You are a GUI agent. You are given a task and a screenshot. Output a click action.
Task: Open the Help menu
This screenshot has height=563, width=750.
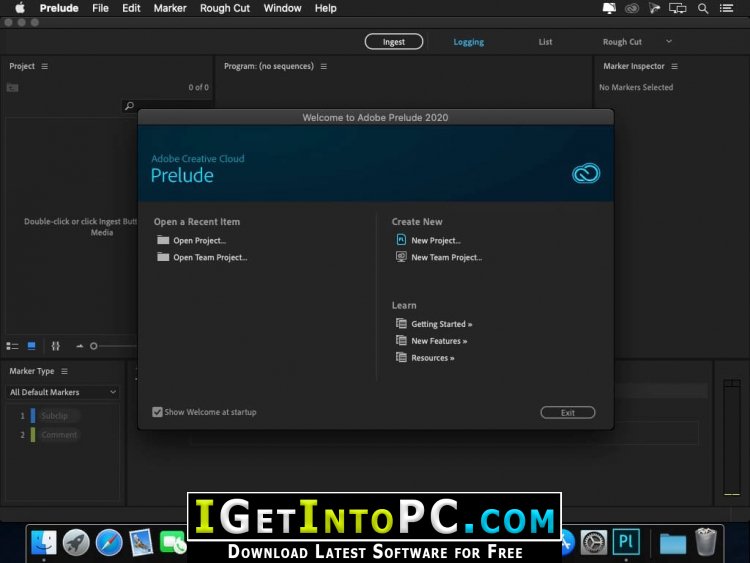tap(325, 8)
